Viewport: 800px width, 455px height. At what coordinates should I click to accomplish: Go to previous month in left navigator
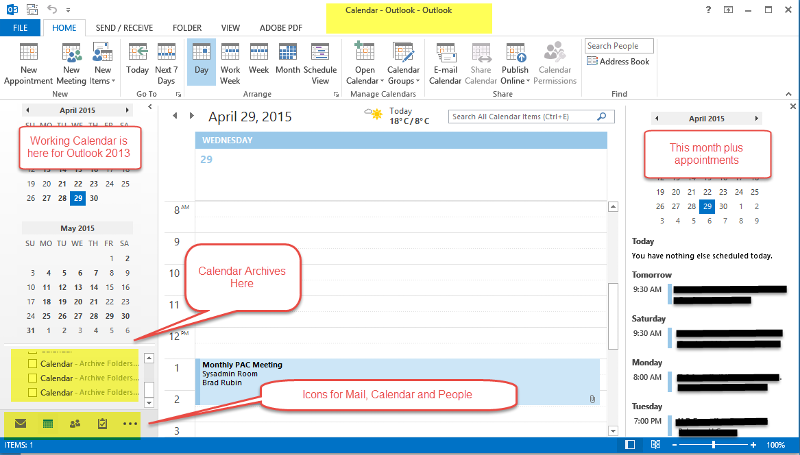(x=28, y=110)
